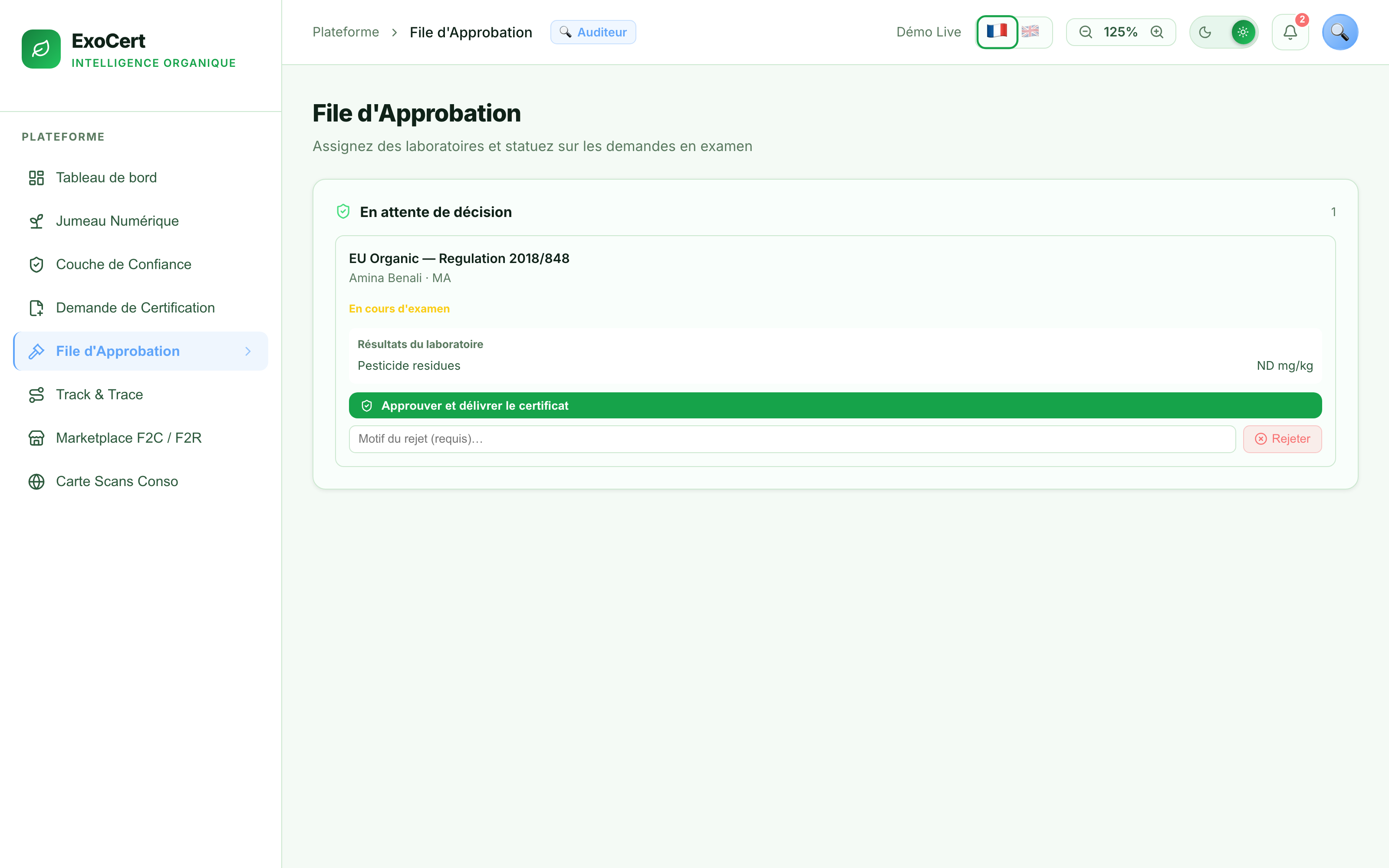Image resolution: width=1389 pixels, height=868 pixels.
Task: Click the Carte Scans Conso globe icon
Action: click(x=36, y=482)
